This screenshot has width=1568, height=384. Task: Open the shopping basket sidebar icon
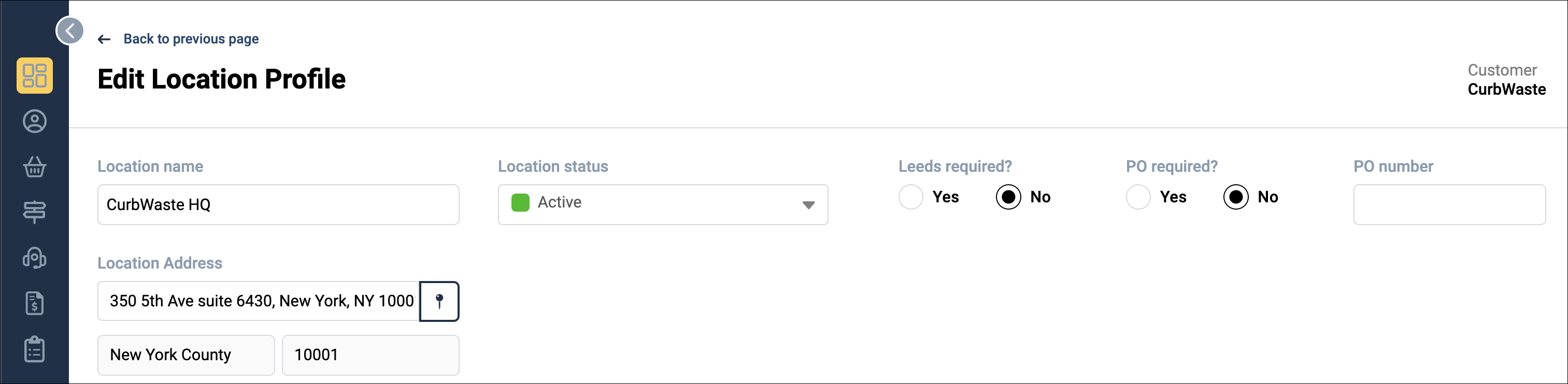(x=35, y=167)
